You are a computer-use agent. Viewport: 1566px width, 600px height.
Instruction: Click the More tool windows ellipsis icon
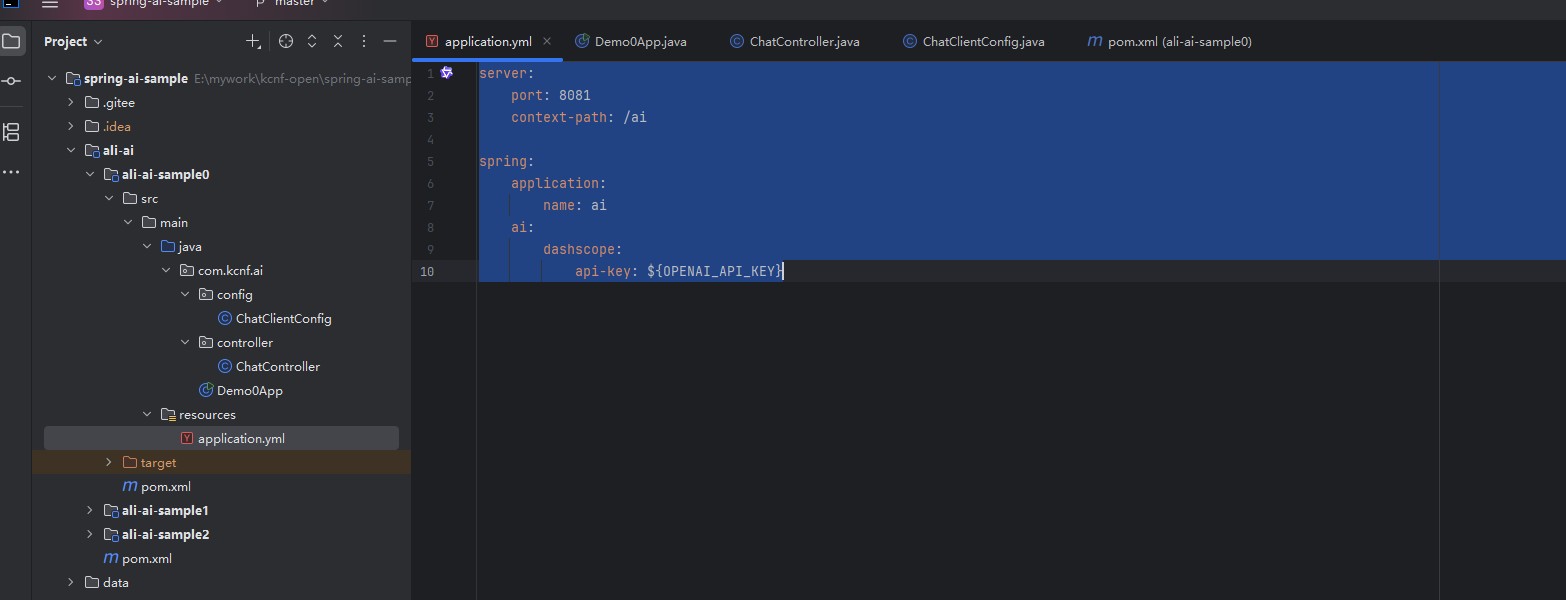coord(11,172)
